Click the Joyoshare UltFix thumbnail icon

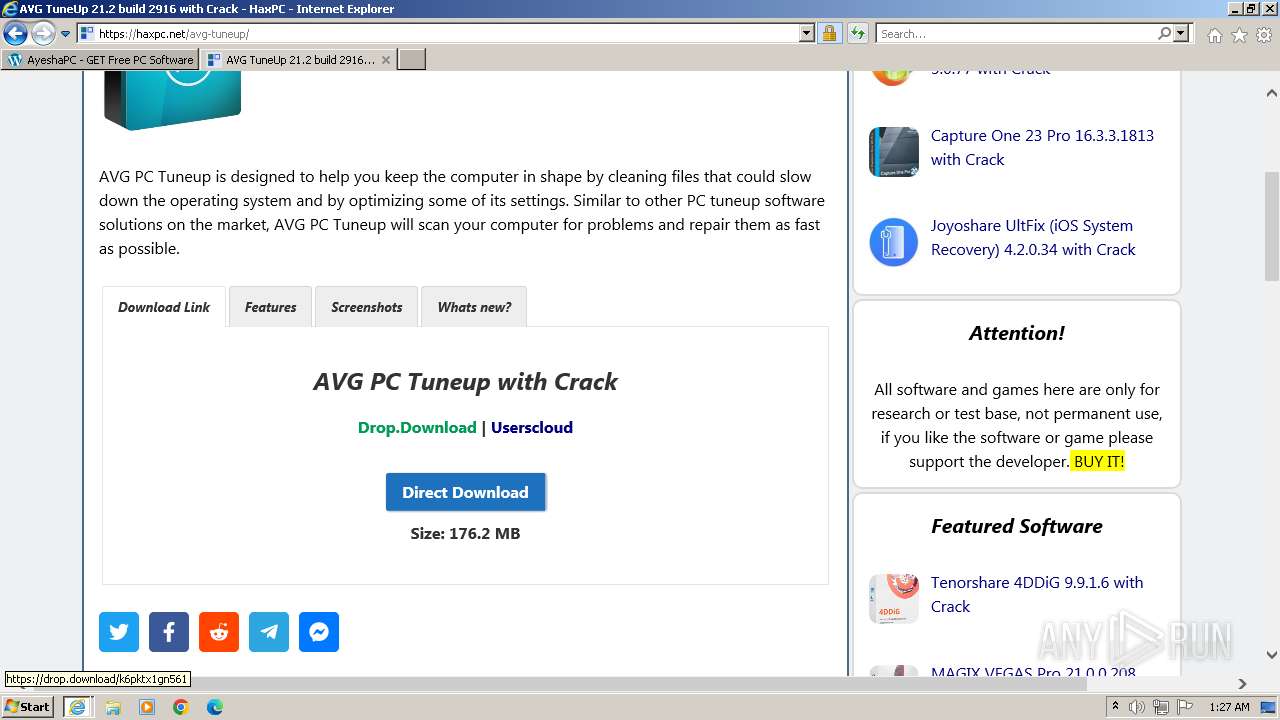tap(894, 242)
